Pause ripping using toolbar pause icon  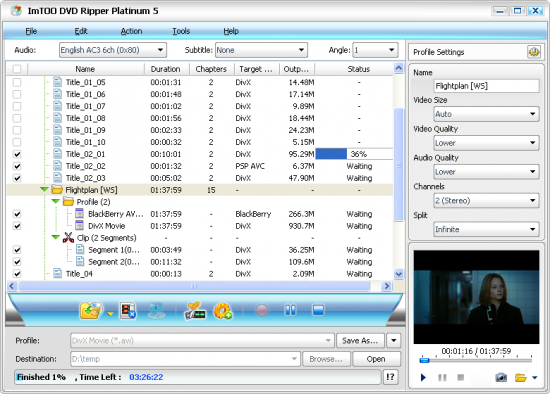(290, 310)
